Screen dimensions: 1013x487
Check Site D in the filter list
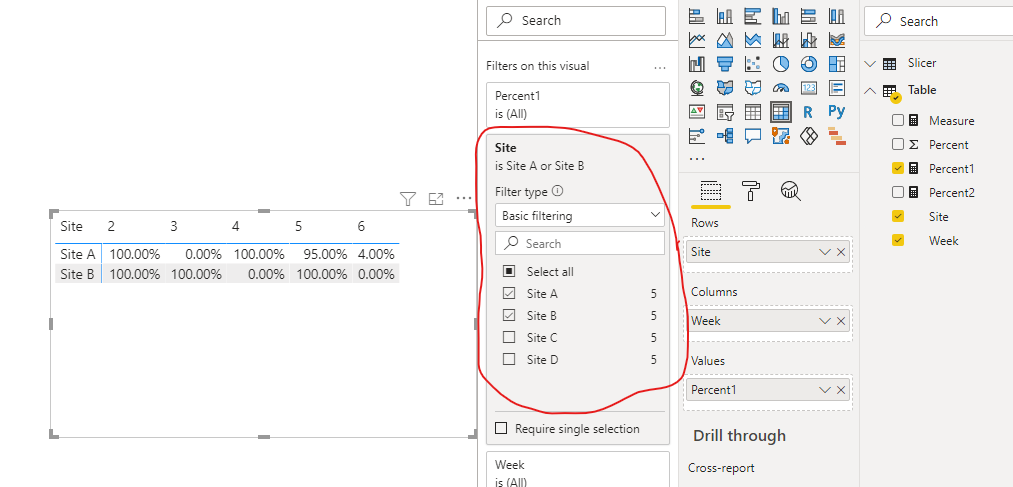point(509,360)
